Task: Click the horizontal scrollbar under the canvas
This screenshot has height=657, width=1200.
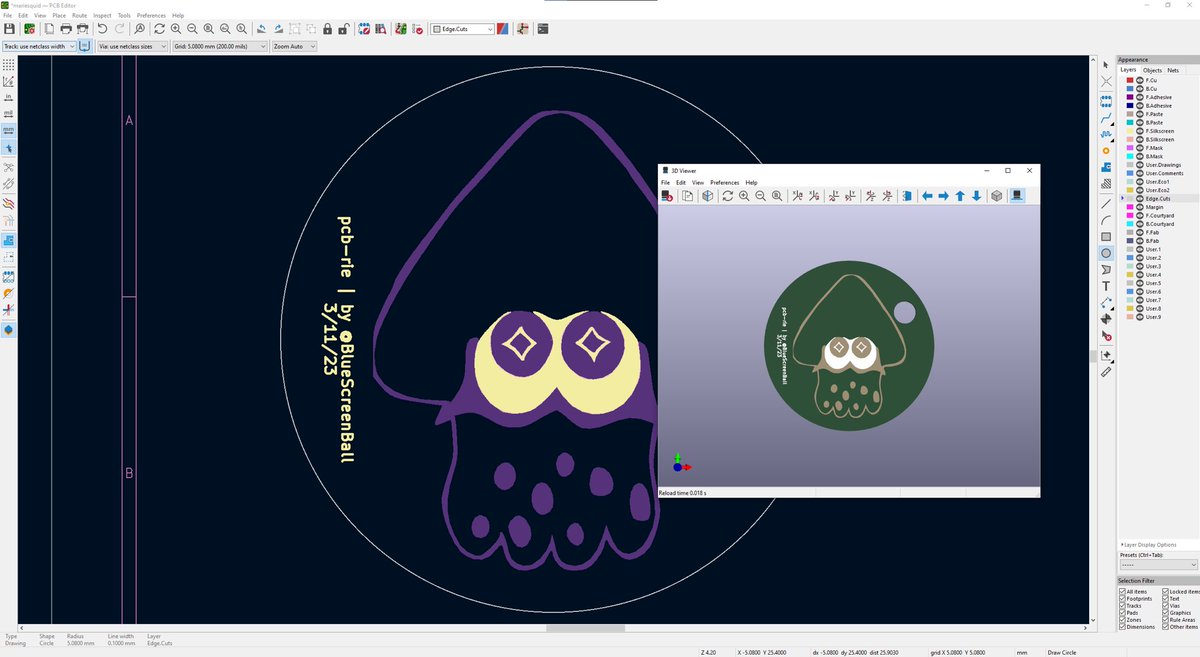Action: (x=585, y=628)
